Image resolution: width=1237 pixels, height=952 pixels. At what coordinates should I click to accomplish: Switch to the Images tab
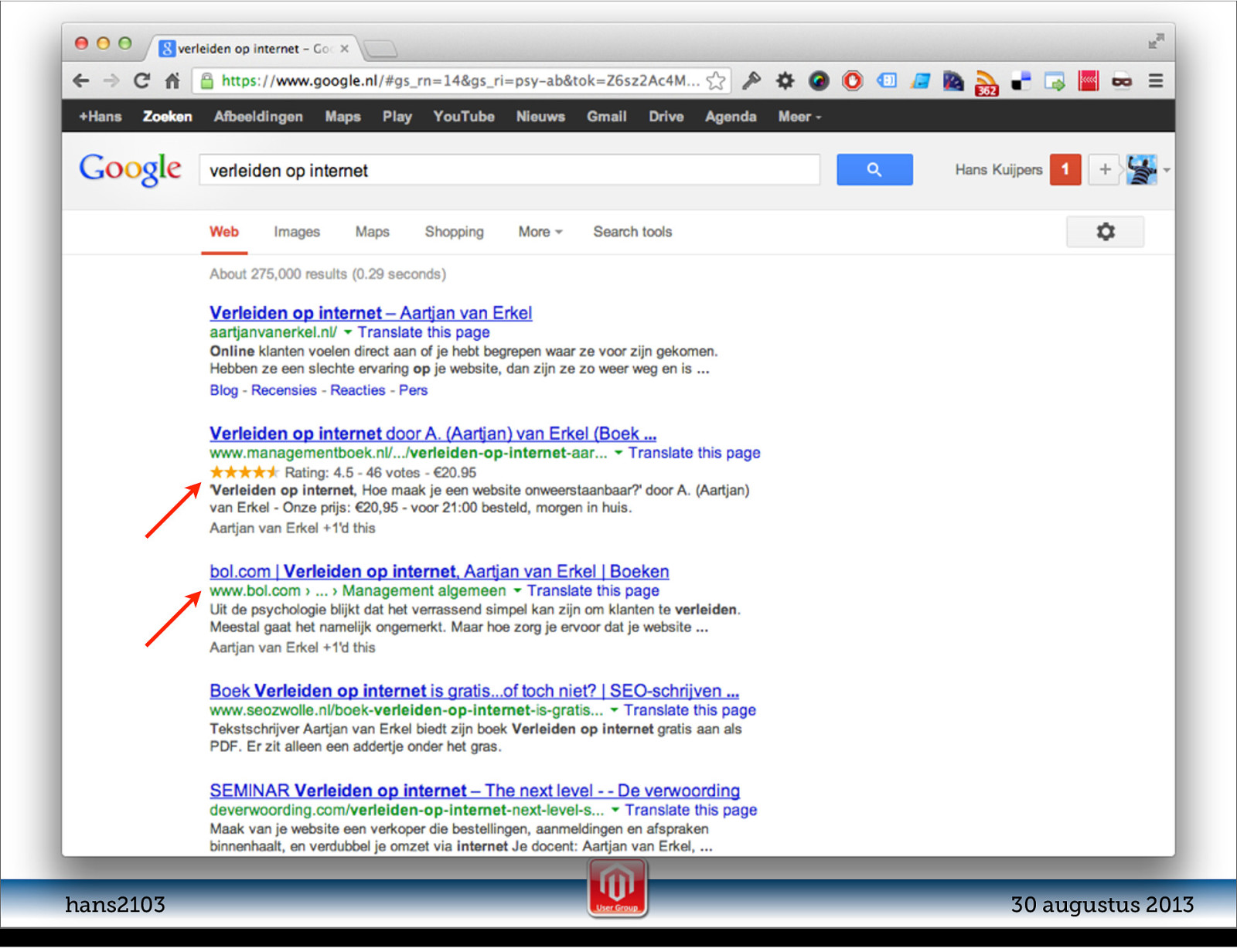[x=297, y=232]
